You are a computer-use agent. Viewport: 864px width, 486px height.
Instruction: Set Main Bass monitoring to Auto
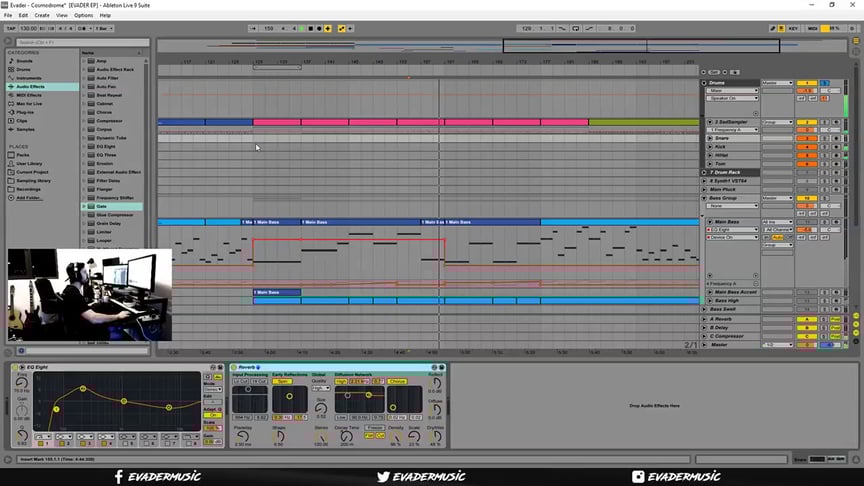point(777,237)
